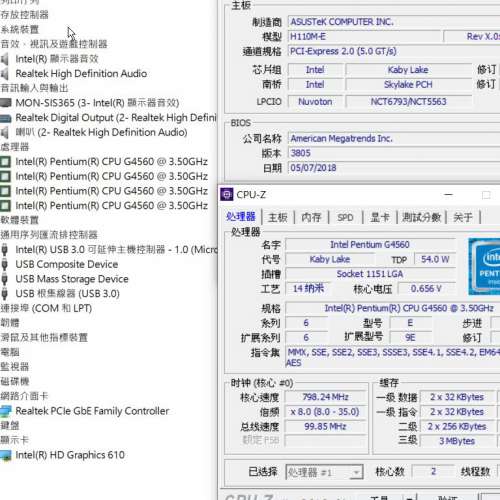Select Intel(R) USB 3.0 可延伸主機控制器 entry
The width and height of the screenshot is (500, 500).
point(117,250)
